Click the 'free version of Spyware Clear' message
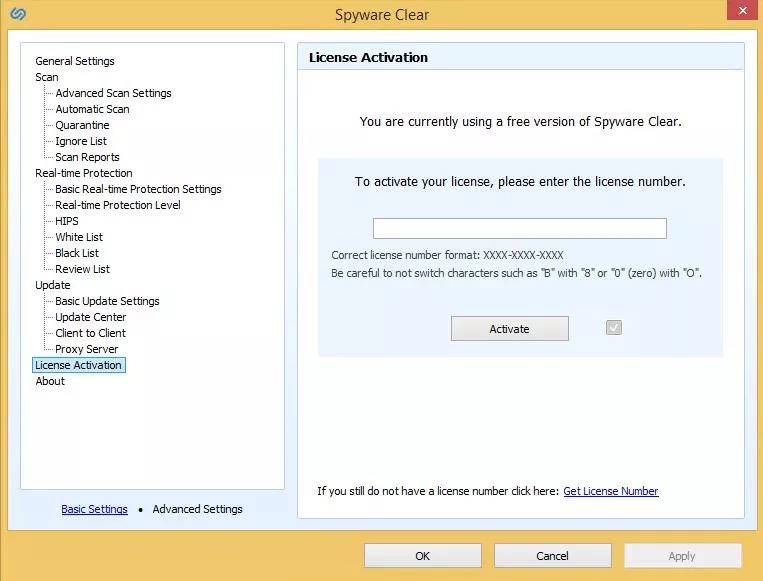Image resolution: width=763 pixels, height=581 pixels. [520, 122]
